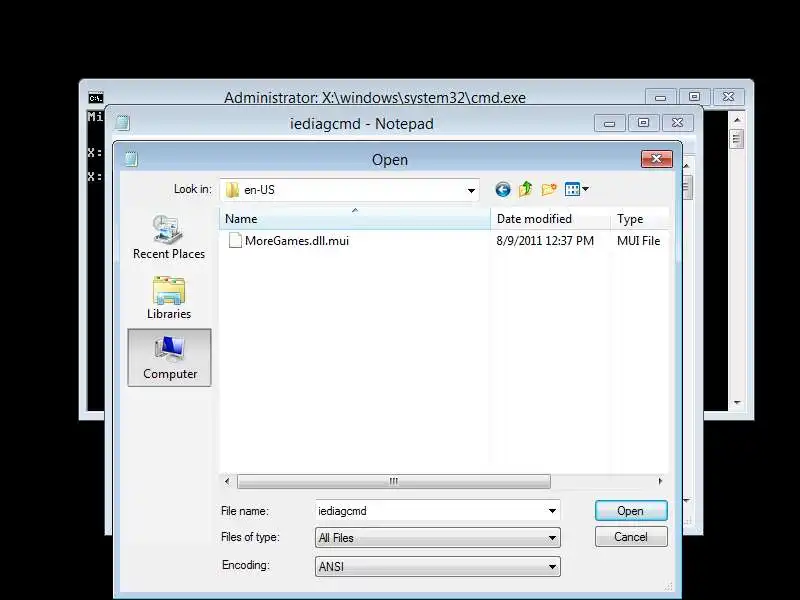Click the Notepad icon in Open dialog title bar
Screen dimensions: 800x600
click(131, 159)
